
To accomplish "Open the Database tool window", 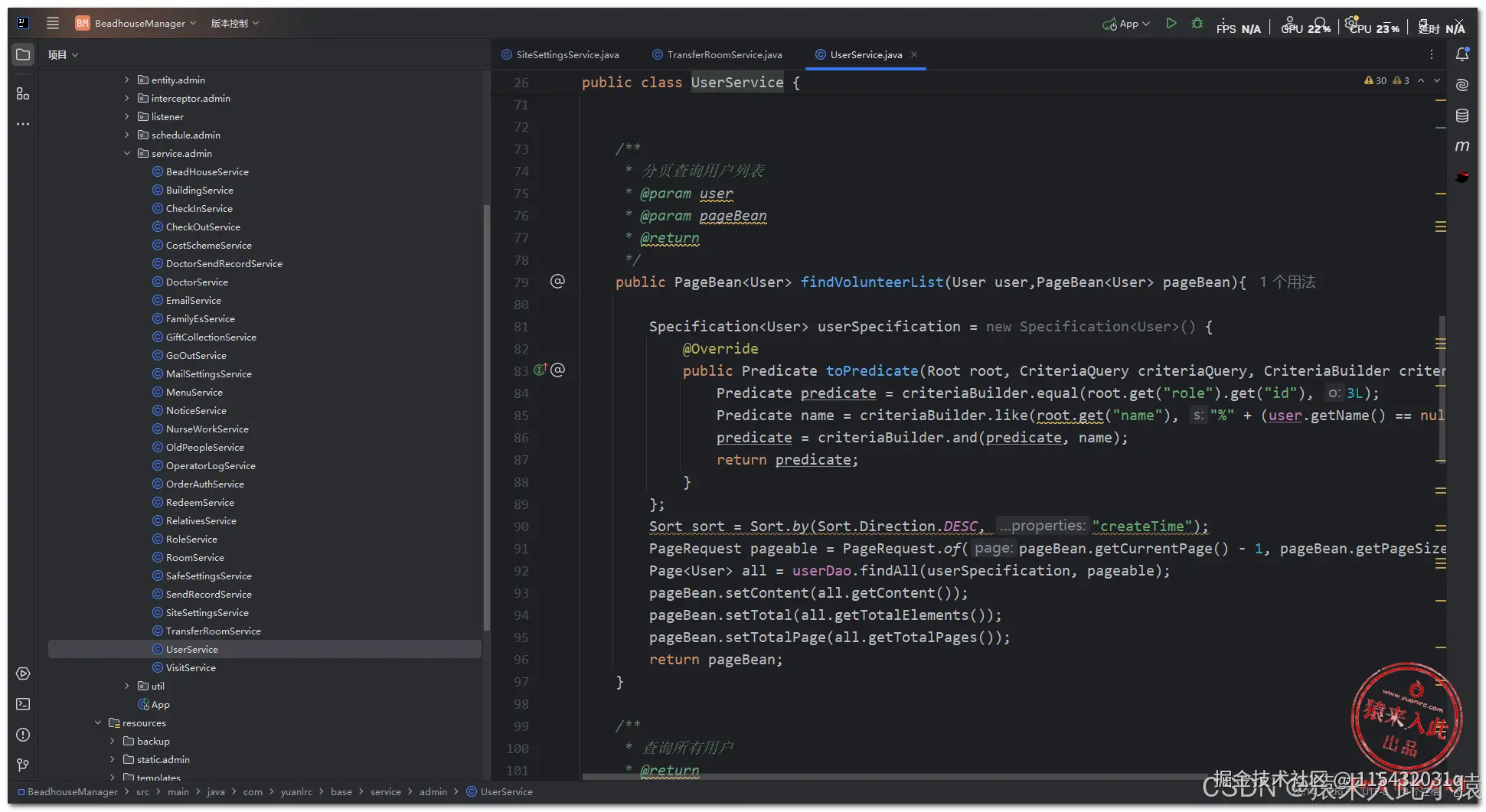I will pyautogui.click(x=1462, y=116).
